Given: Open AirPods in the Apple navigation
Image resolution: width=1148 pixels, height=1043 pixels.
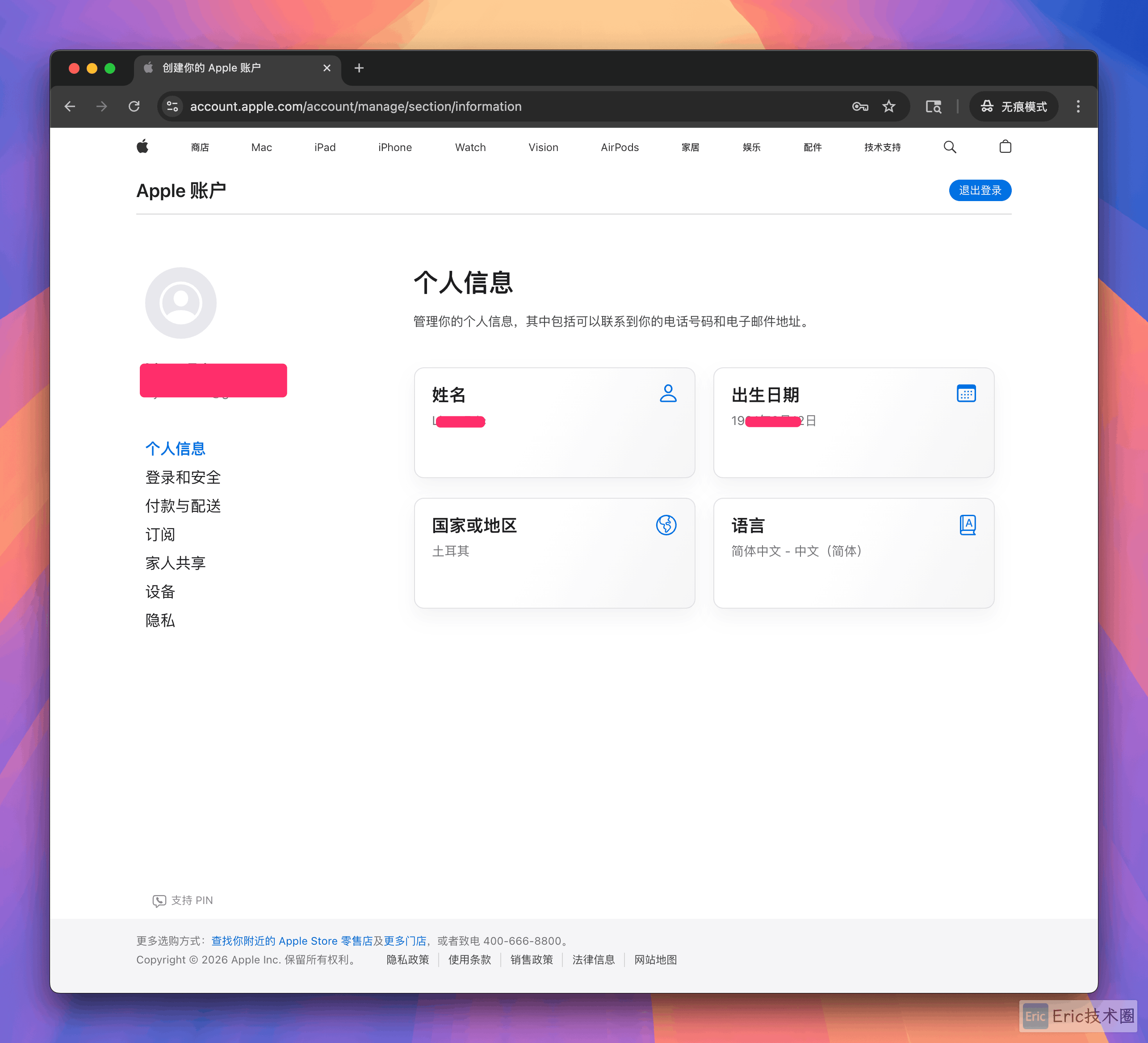Looking at the screenshot, I should [x=620, y=147].
